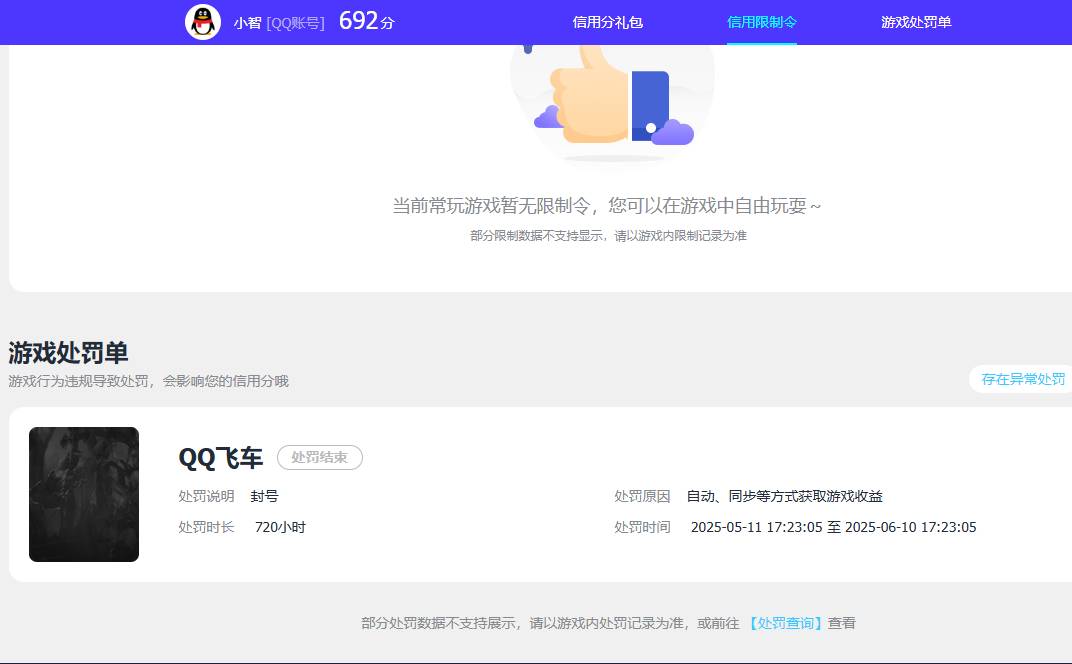Open the 【处罚查询】 penalty lookup link
The height and width of the screenshot is (664, 1072).
pos(785,622)
